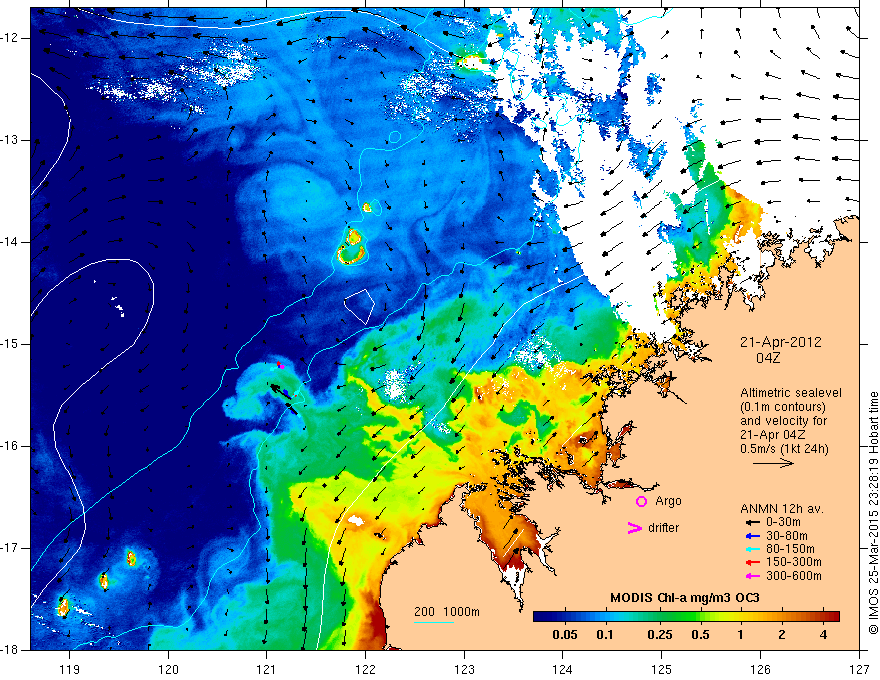Click latitude axis label '-12'
The height and width of the screenshot is (680, 880).
pos(10,38)
